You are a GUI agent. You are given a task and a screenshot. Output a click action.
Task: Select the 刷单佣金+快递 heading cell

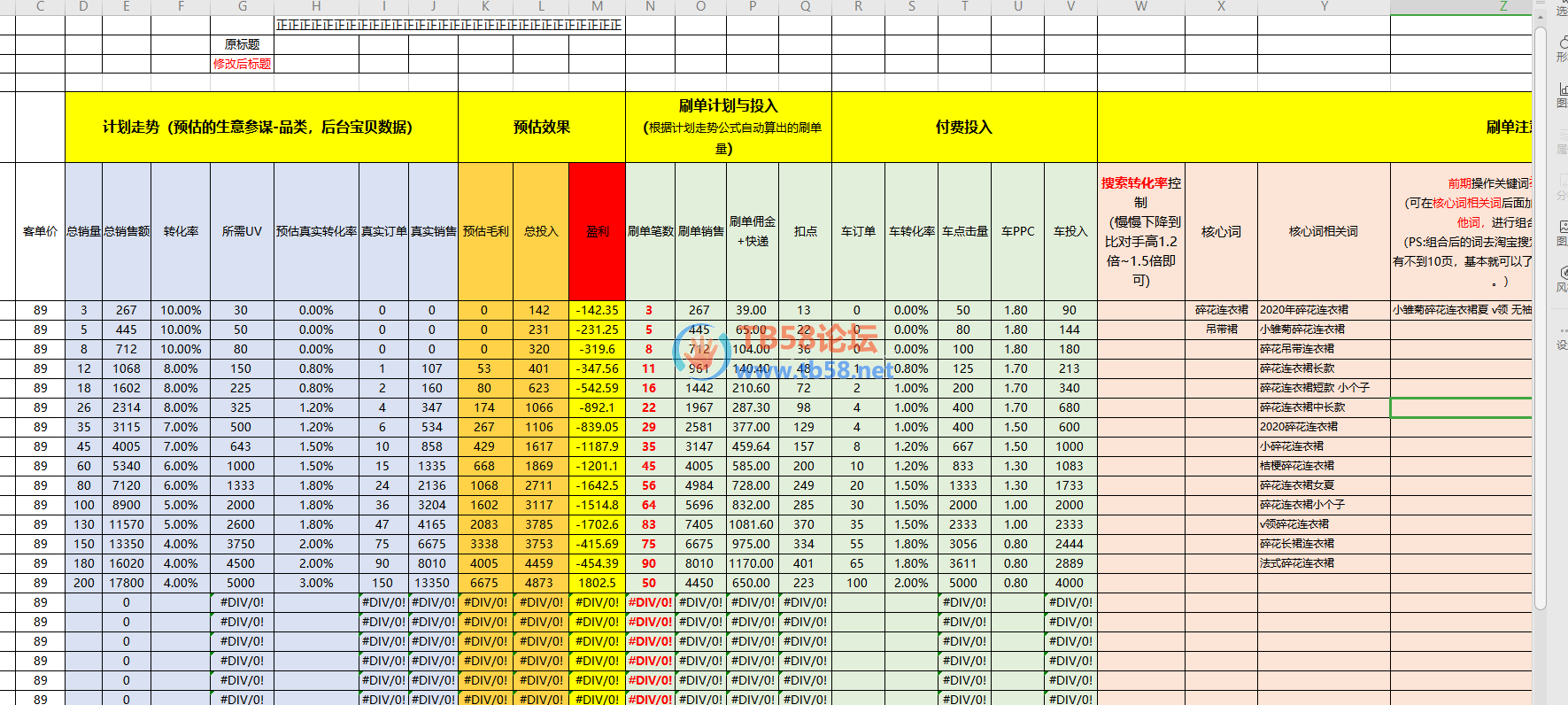pyautogui.click(x=753, y=231)
